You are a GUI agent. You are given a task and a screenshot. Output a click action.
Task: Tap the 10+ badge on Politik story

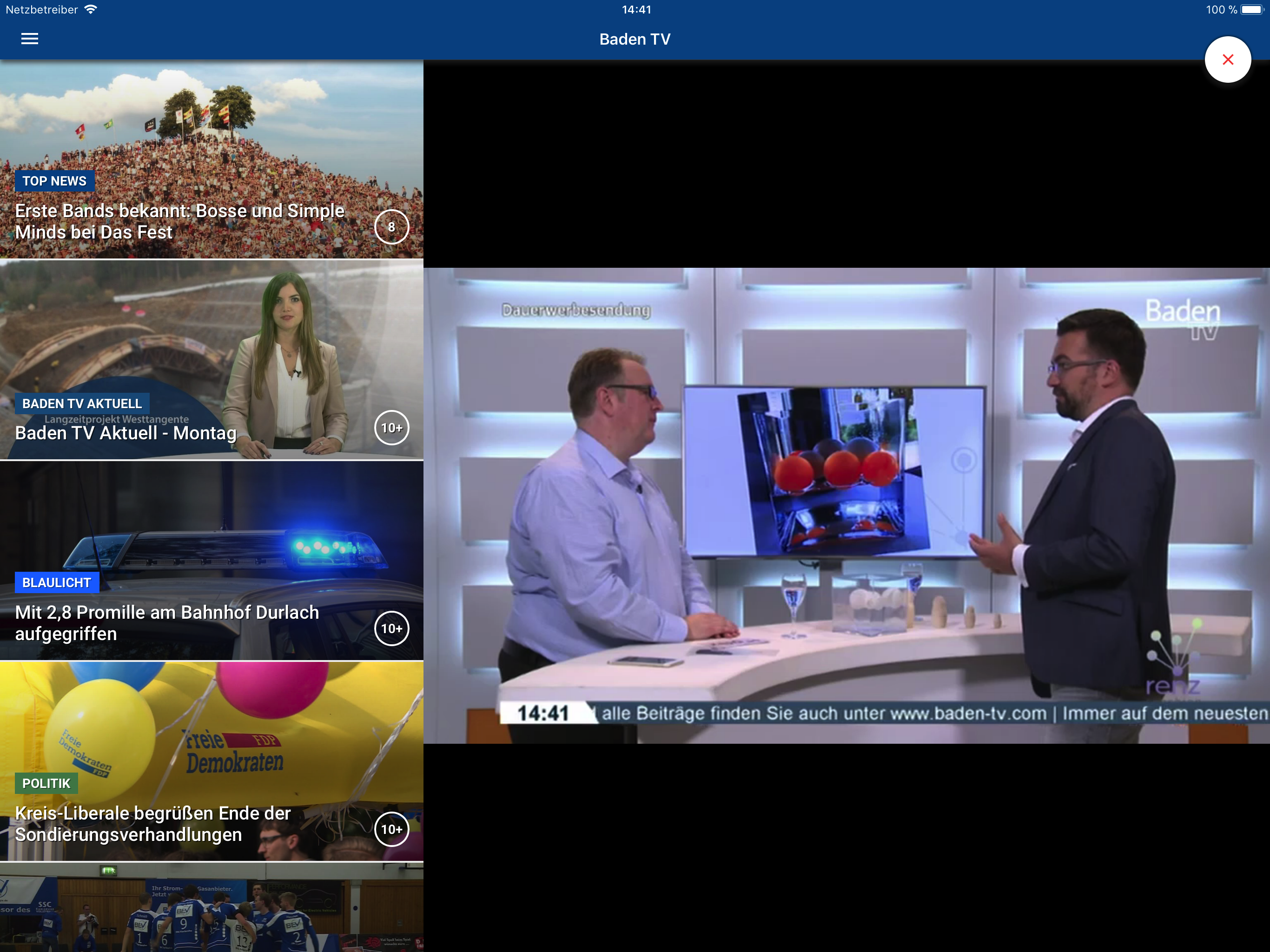[391, 829]
